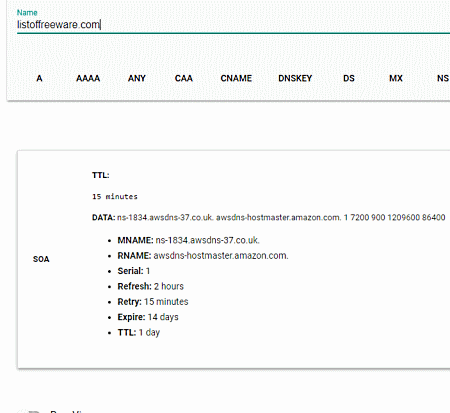
Task: Select the AAAA record type button
Action: (88, 78)
